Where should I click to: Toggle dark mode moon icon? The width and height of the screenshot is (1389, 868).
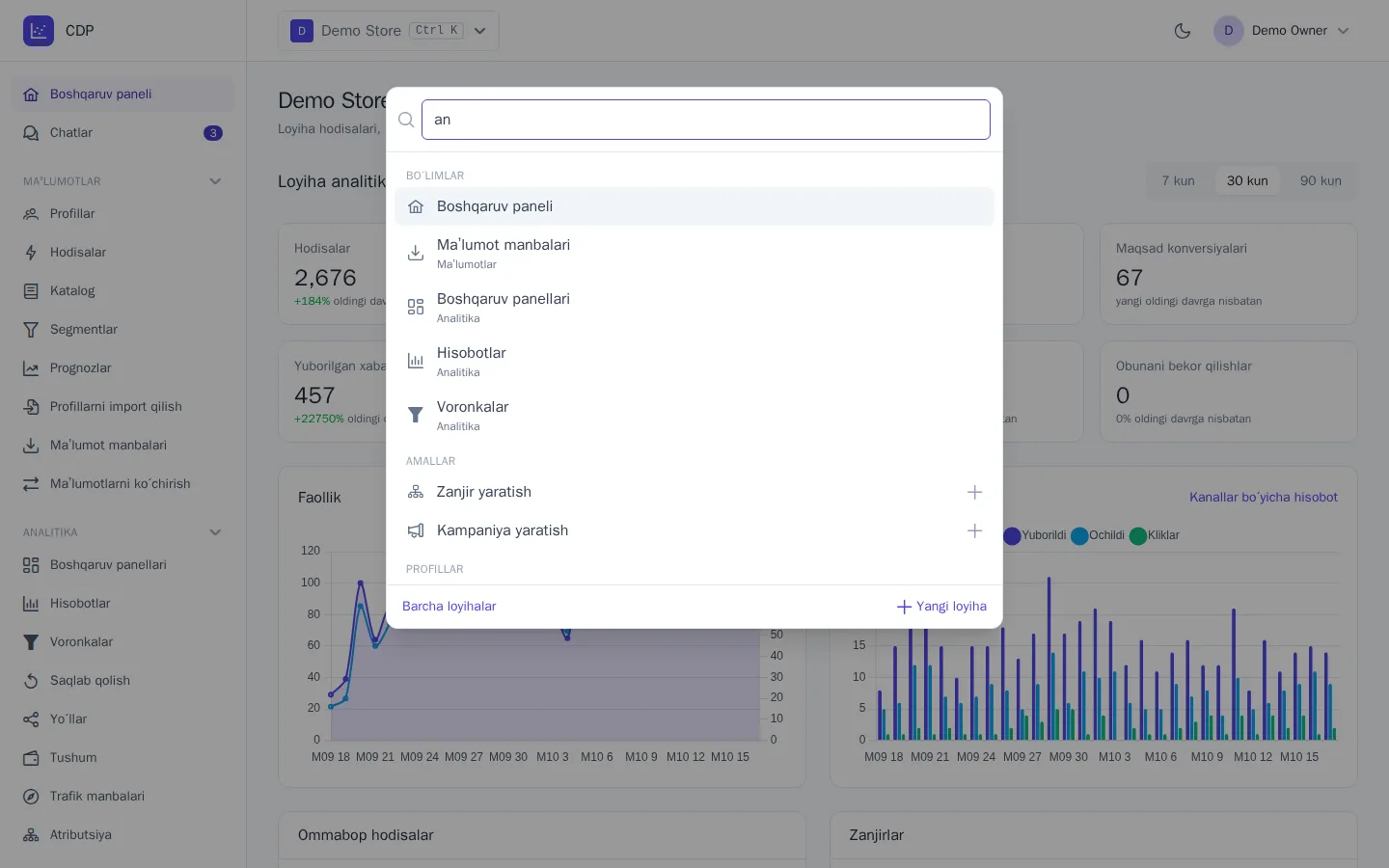[x=1183, y=31]
